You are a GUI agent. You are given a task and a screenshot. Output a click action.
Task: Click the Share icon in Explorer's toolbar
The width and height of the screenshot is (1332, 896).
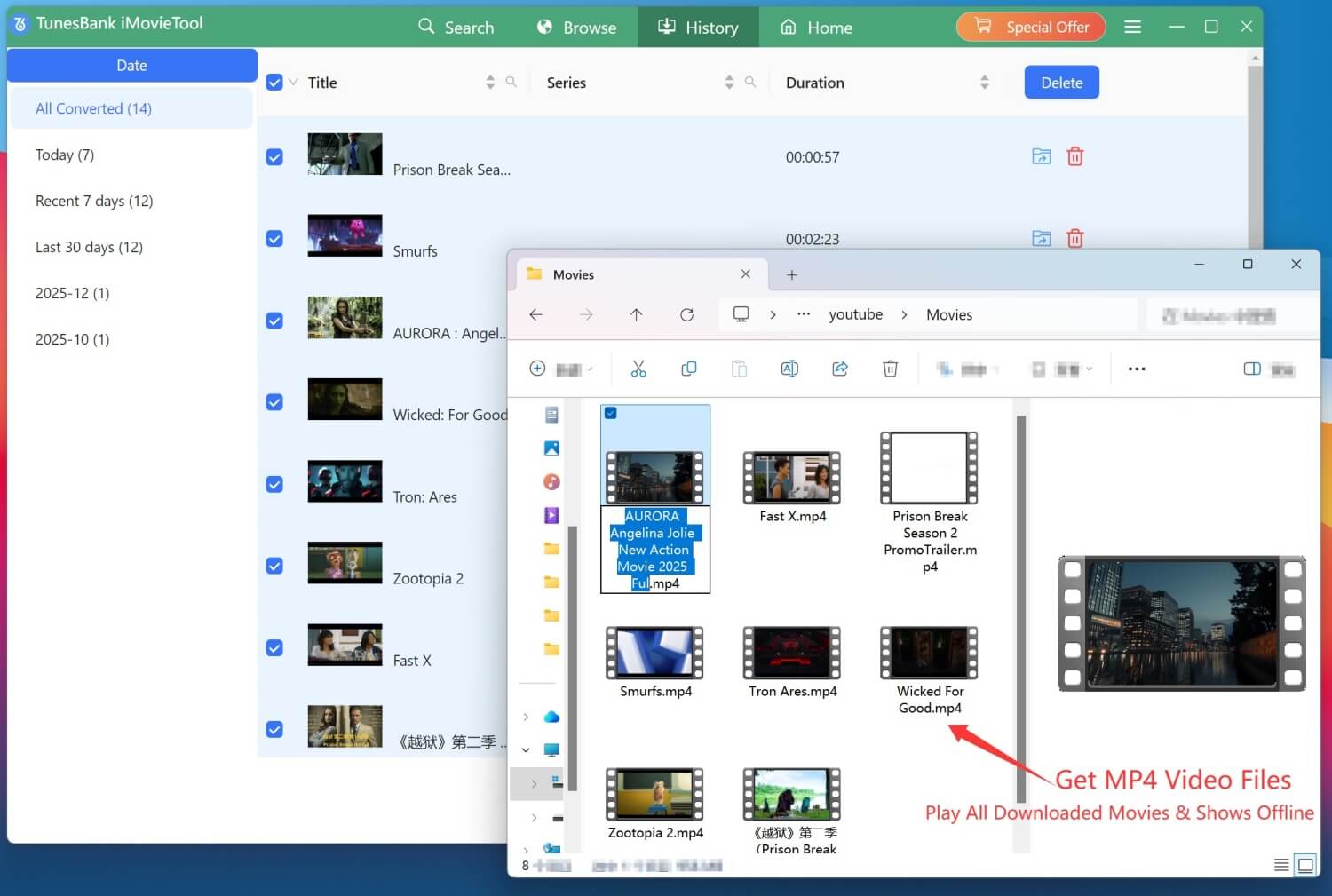coord(840,368)
